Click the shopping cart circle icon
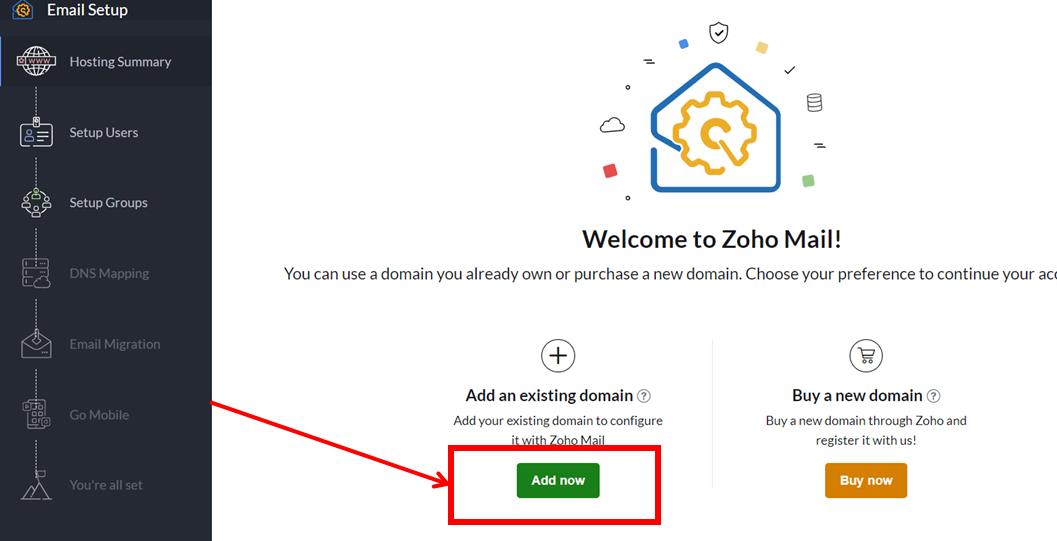This screenshot has height=541, width=1057. [866, 355]
